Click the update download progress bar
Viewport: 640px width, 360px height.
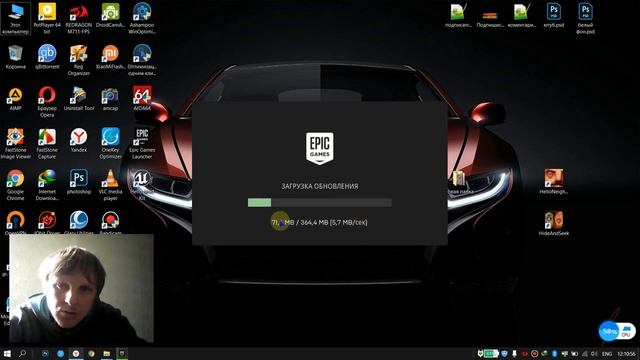tap(320, 202)
